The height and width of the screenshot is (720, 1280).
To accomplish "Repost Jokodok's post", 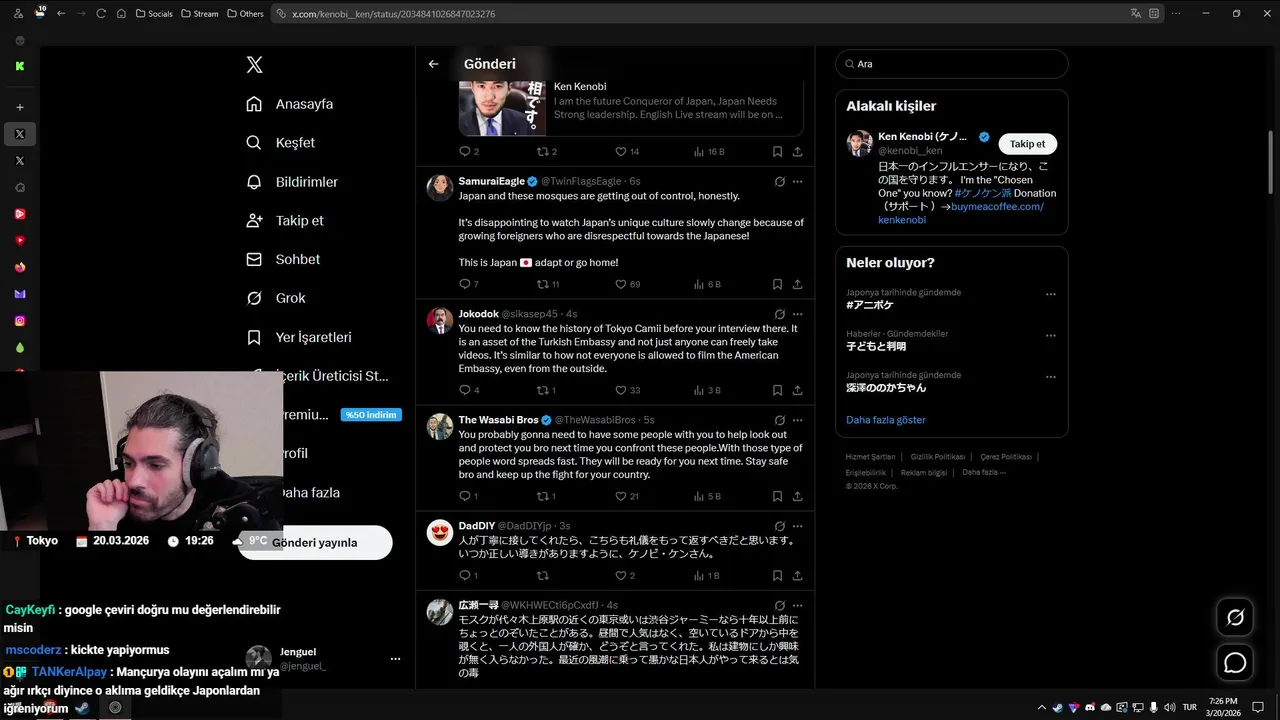I will [x=546, y=390].
